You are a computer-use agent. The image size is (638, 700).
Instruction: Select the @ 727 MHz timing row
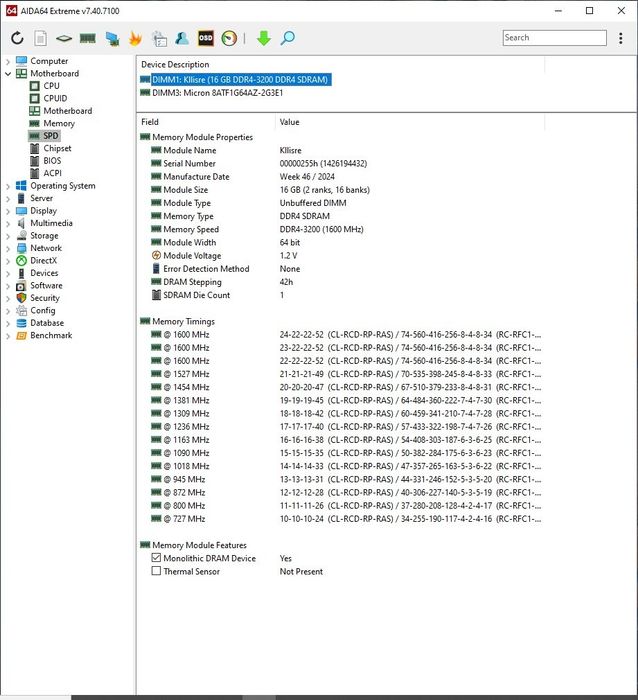pos(339,519)
